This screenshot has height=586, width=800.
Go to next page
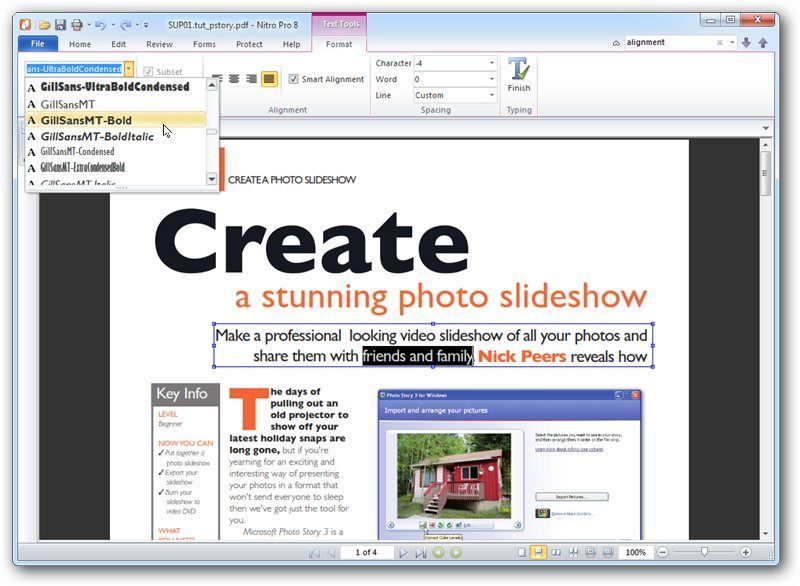[x=403, y=552]
